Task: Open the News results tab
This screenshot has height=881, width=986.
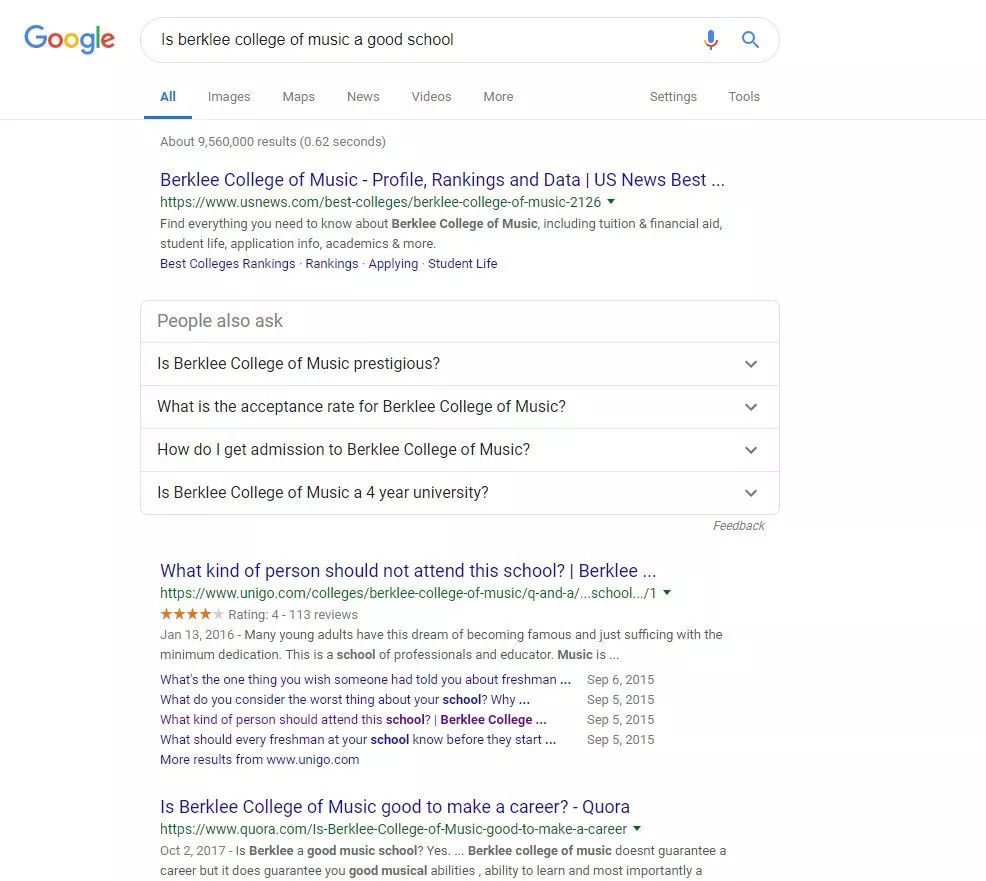Action: point(363,97)
